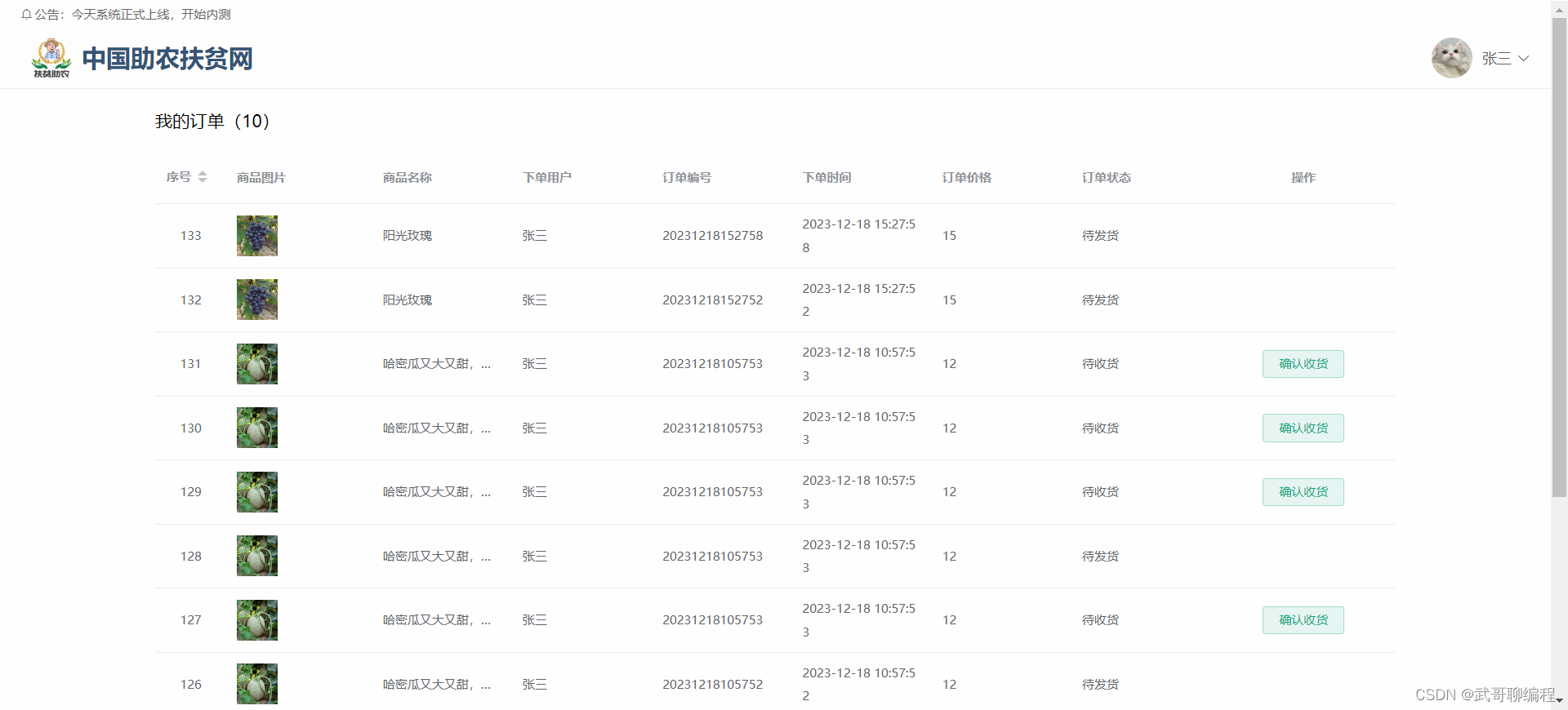
Task: Click the 订单价格 column header
Action: pyautogui.click(x=967, y=177)
